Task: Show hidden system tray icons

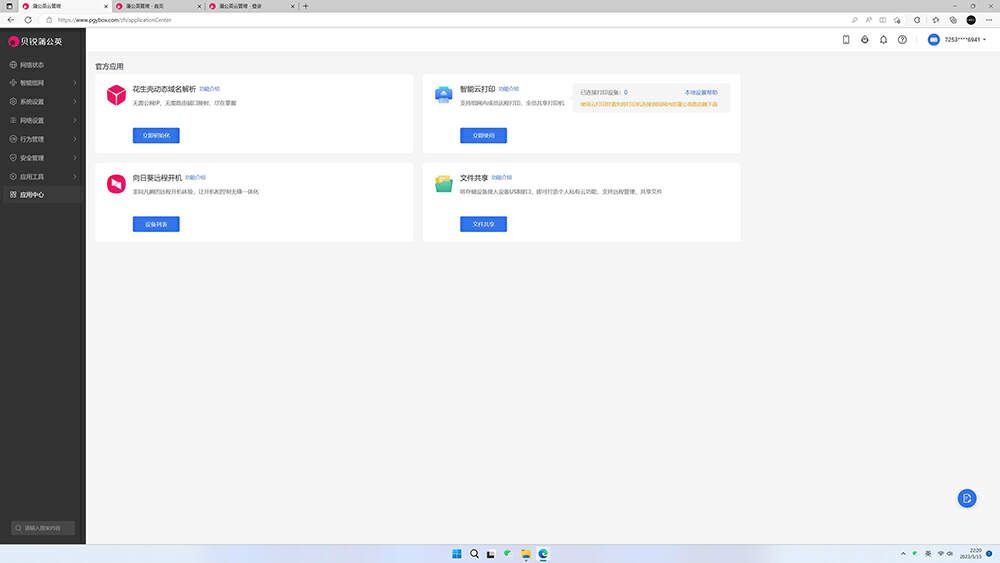Action: [902, 553]
